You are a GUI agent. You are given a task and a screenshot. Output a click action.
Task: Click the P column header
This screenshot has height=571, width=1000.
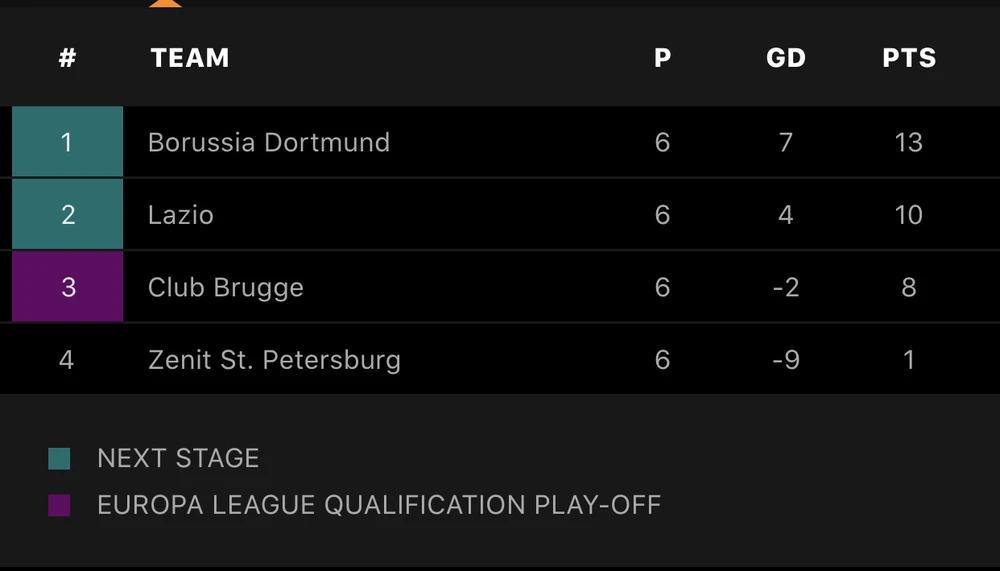pos(662,58)
